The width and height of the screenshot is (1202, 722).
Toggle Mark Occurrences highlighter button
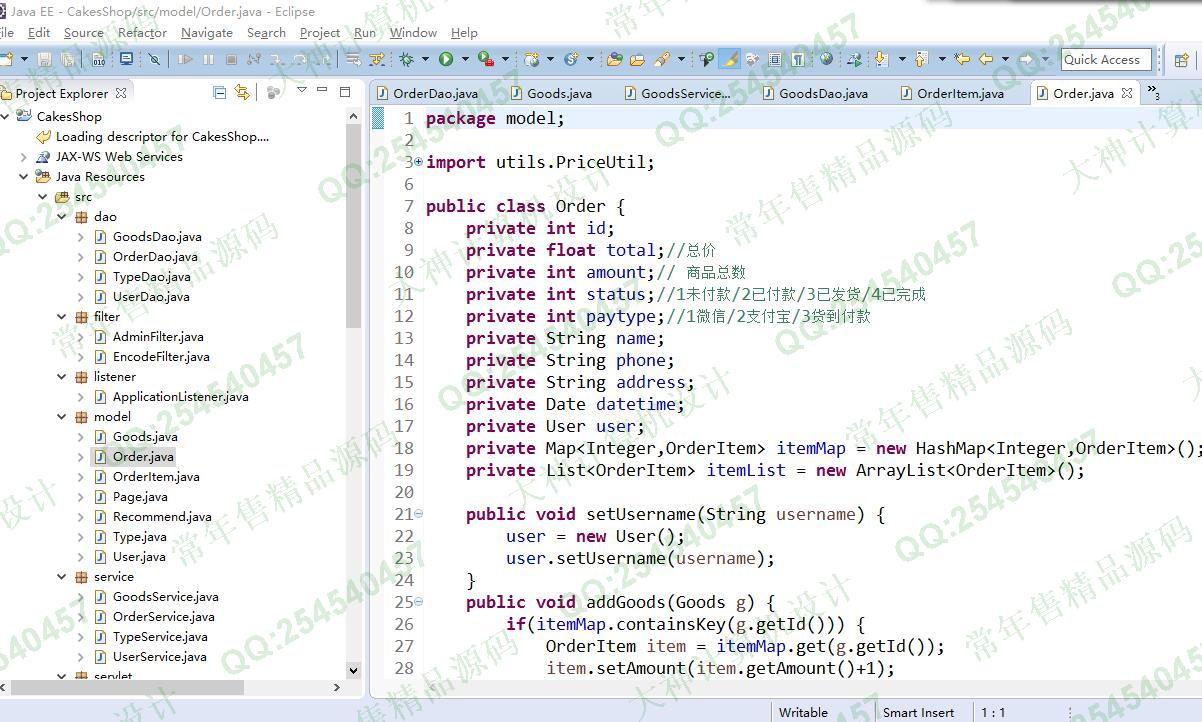click(x=729, y=60)
